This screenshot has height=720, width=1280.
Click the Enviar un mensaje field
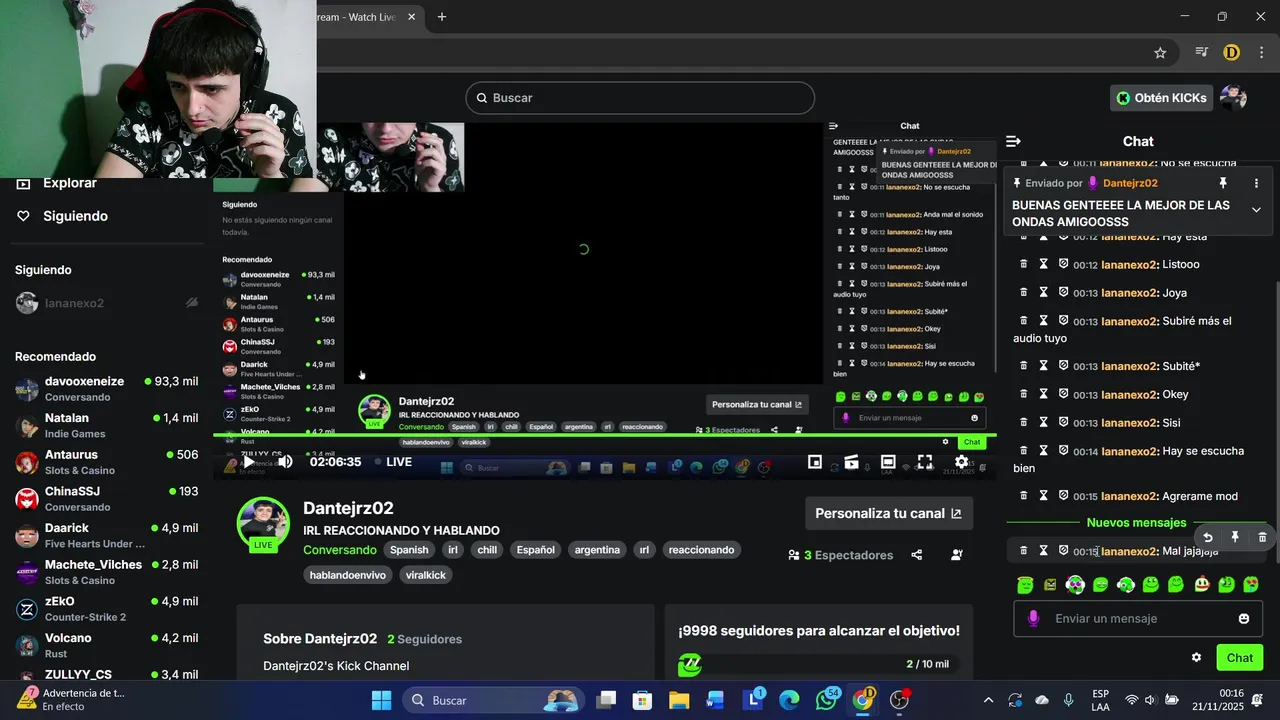tap(1137, 619)
